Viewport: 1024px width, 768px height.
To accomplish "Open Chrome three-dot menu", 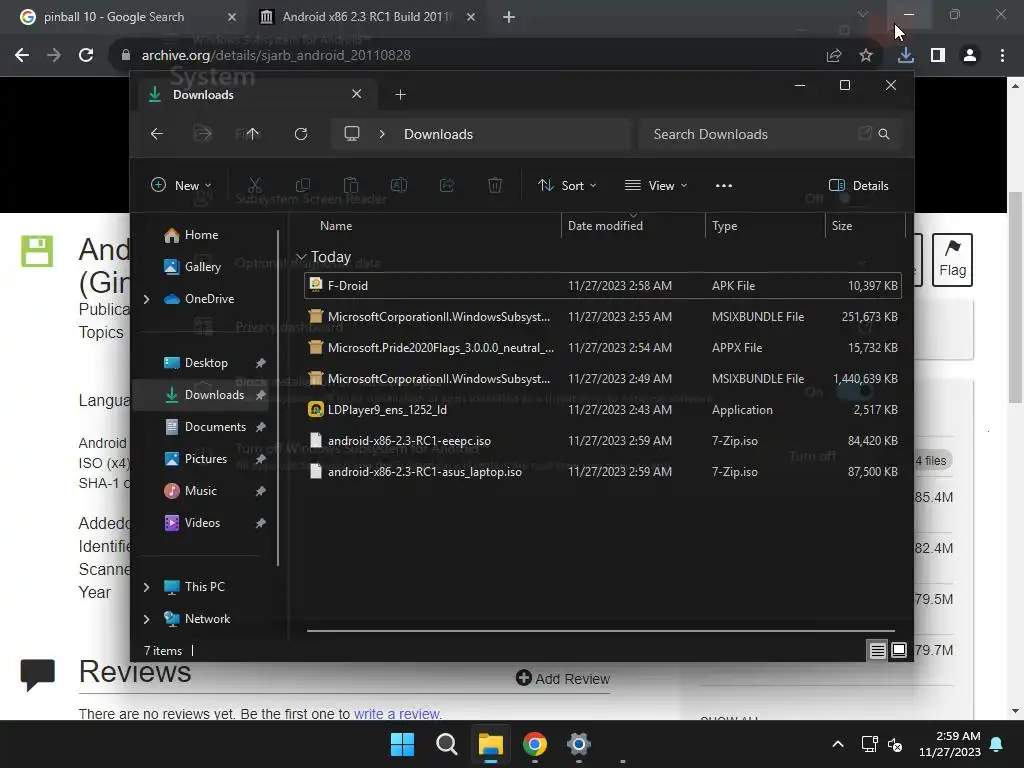I will 1002,56.
